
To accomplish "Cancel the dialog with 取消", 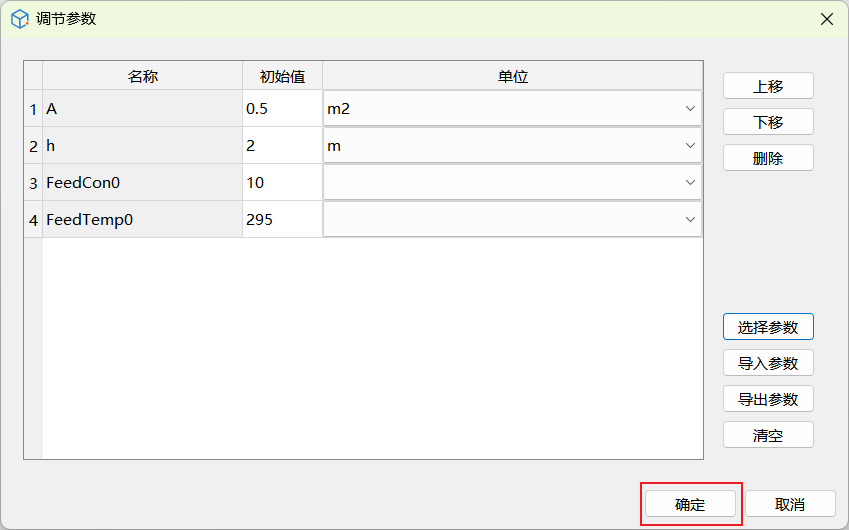I will 789,504.
